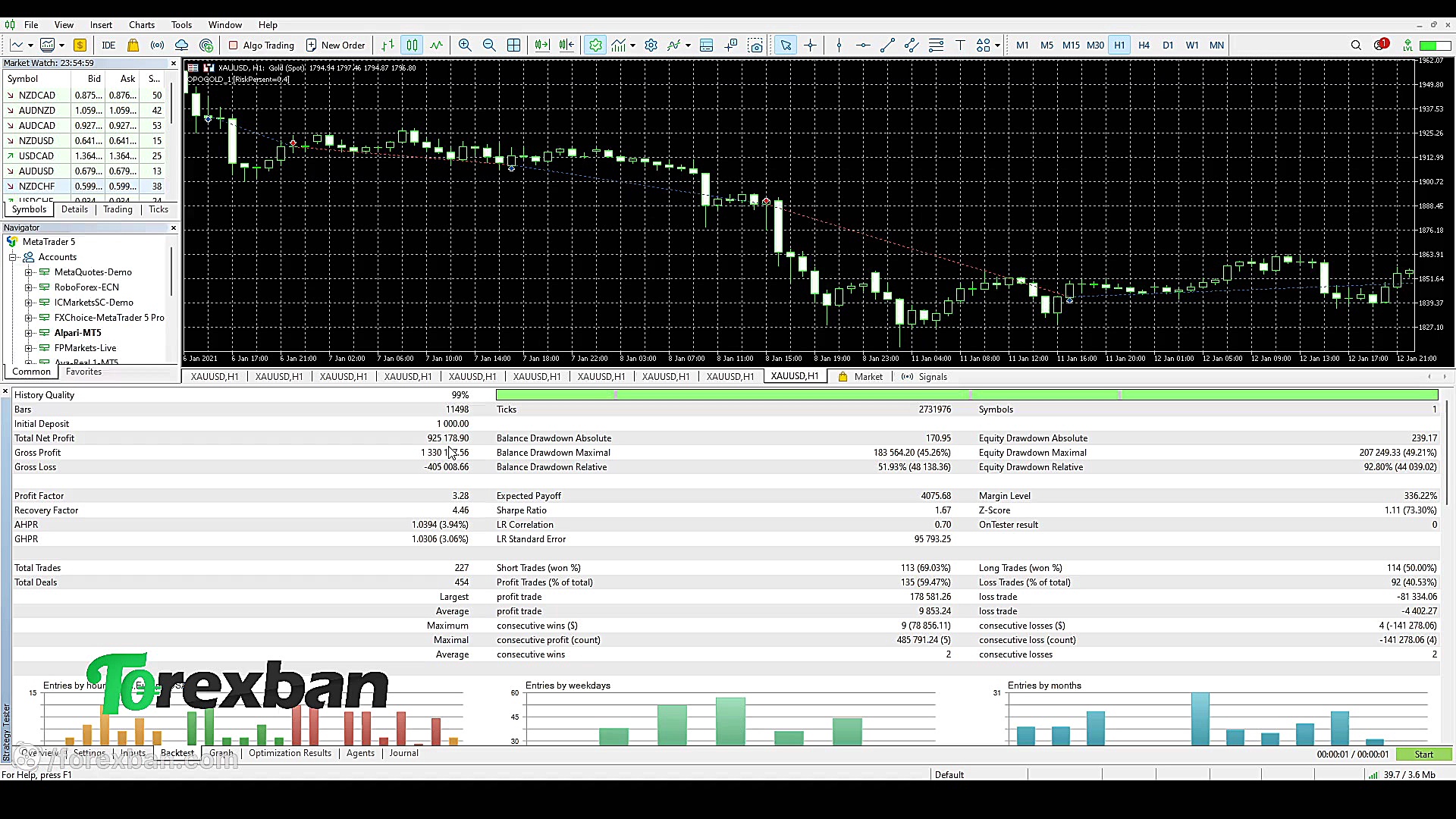Collapse the Accounts tree node

[13, 257]
